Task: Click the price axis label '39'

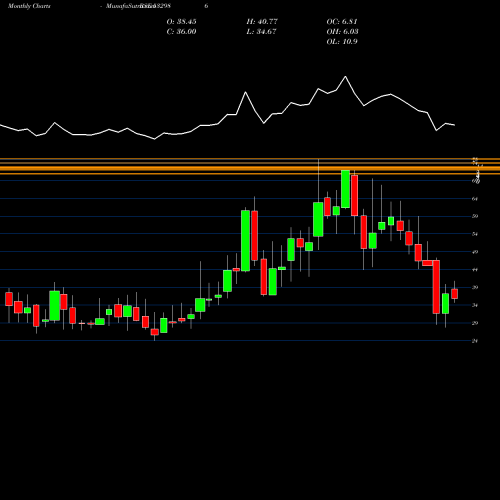Action: click(475, 287)
